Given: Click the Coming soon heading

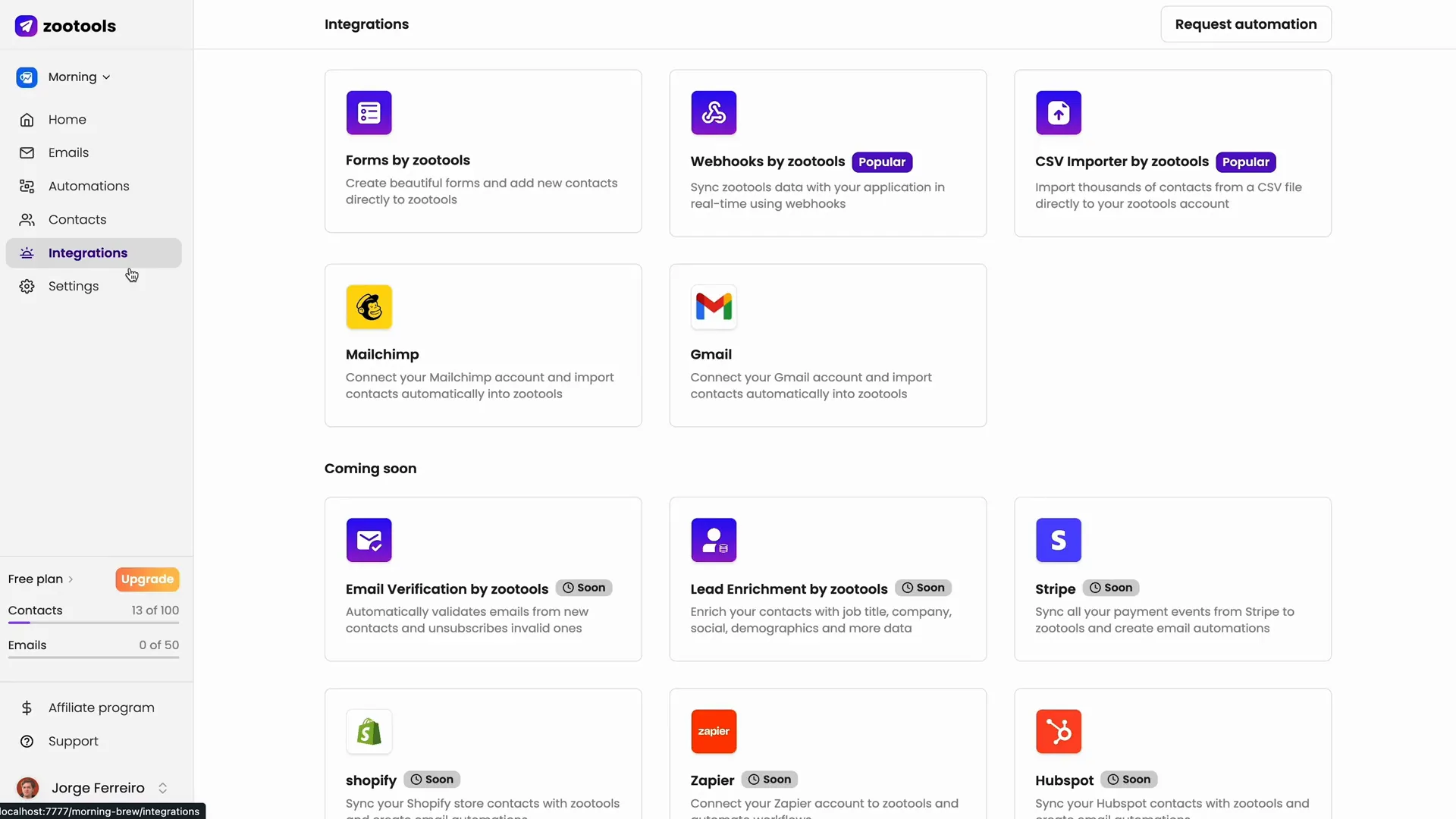Looking at the screenshot, I should click(370, 469).
